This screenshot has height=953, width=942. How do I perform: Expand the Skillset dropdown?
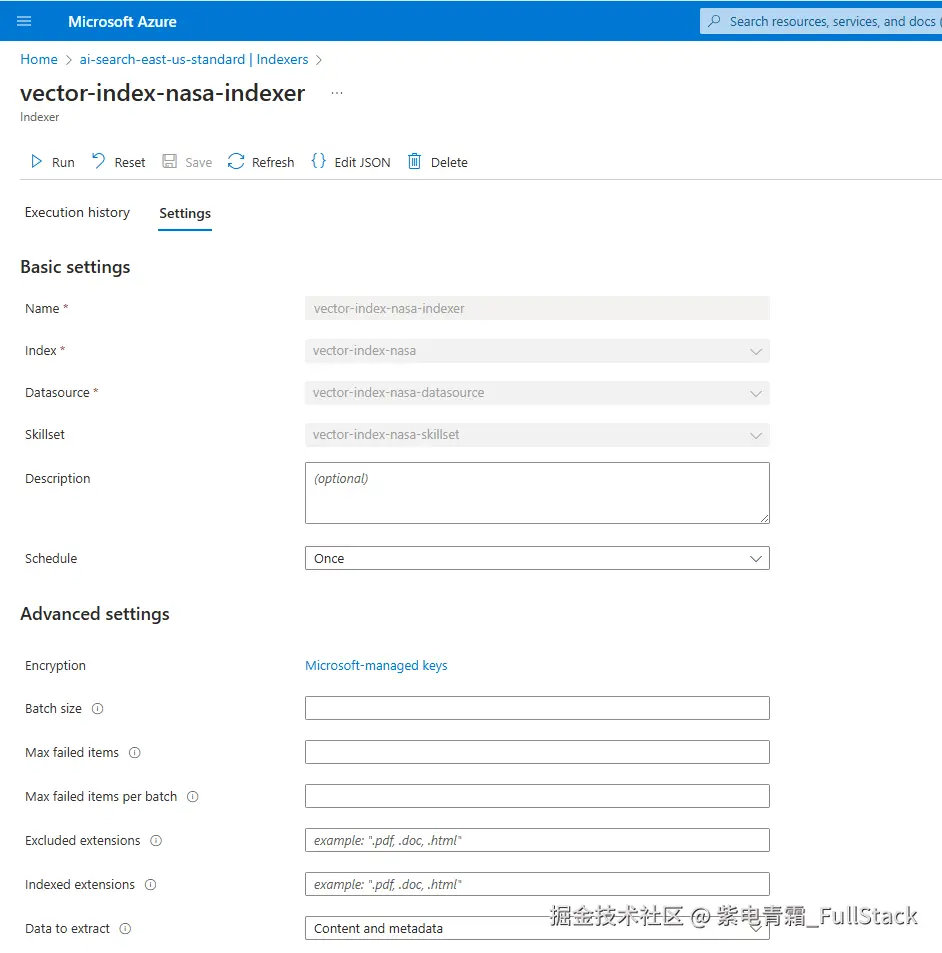537,435
